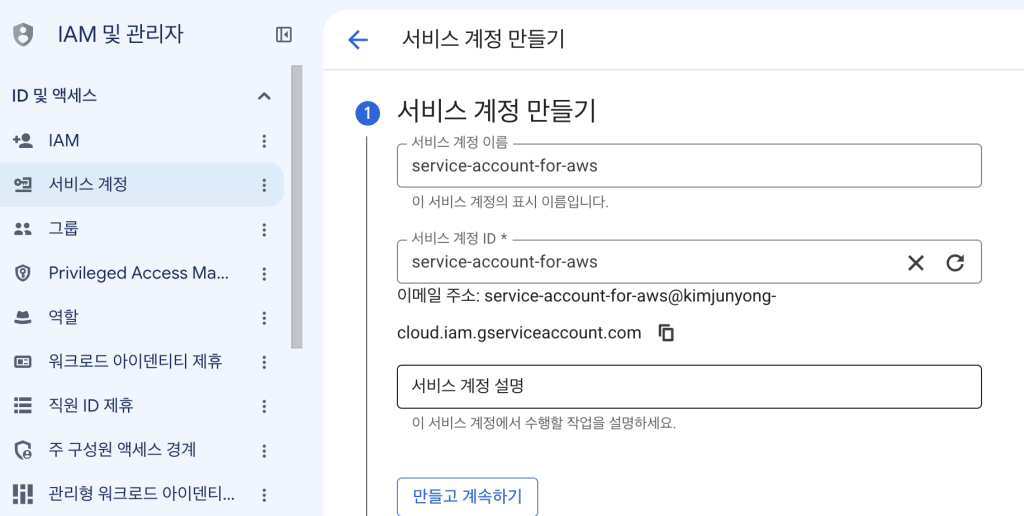Screen dimensions: 1024x516
Task: Collapse the ID 및 액세스 section
Action: click(264, 97)
